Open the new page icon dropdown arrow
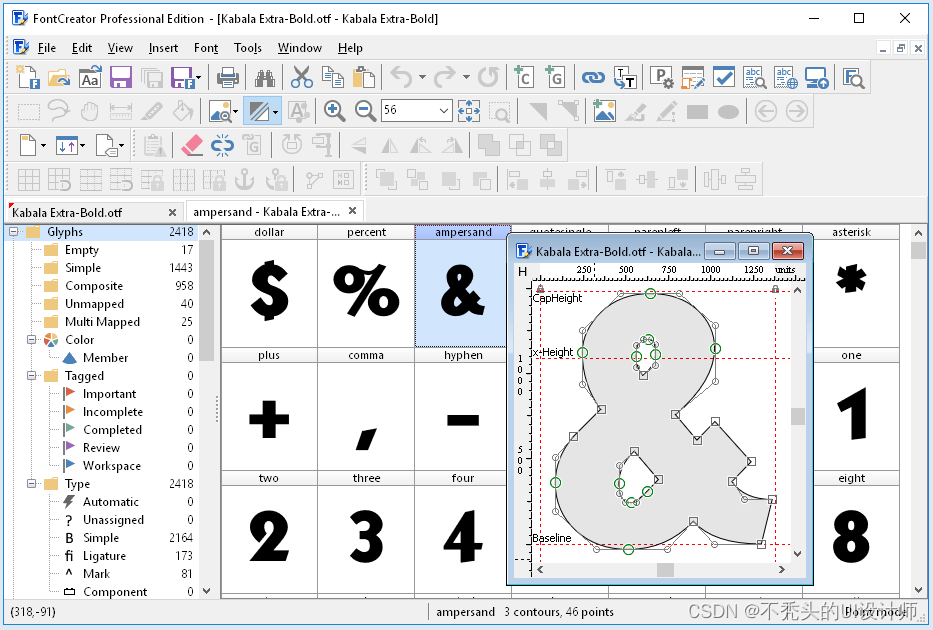This screenshot has width=933, height=630. [x=43, y=145]
